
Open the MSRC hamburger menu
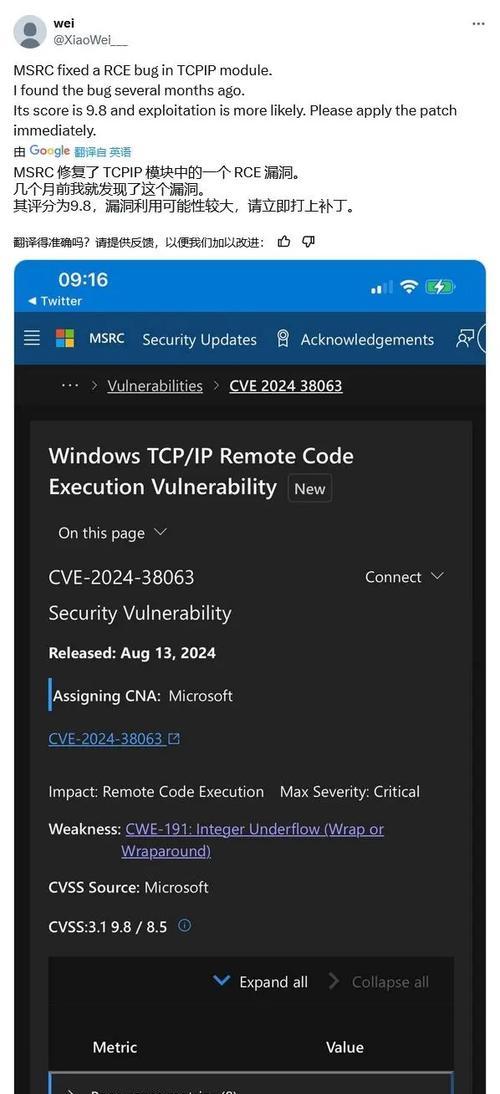point(32,338)
